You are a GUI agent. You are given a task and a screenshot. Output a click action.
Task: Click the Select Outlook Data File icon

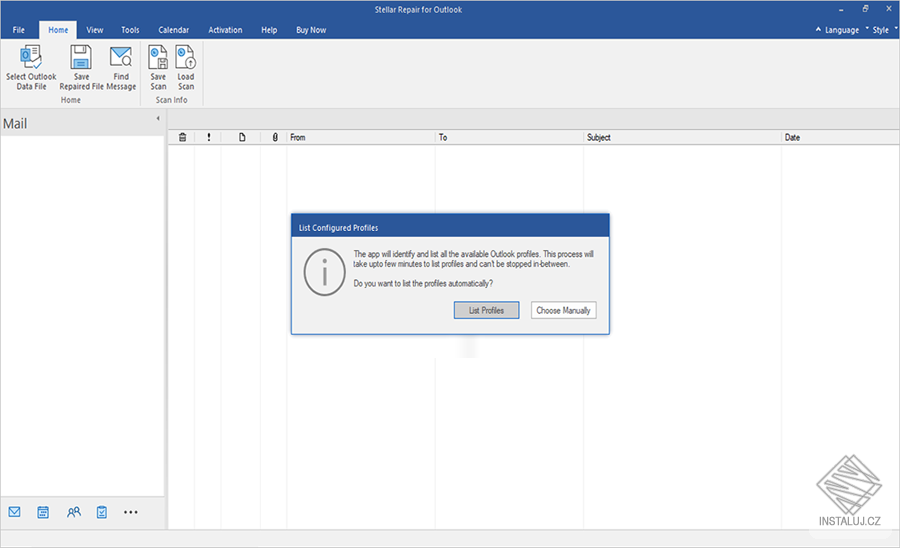(x=31, y=57)
